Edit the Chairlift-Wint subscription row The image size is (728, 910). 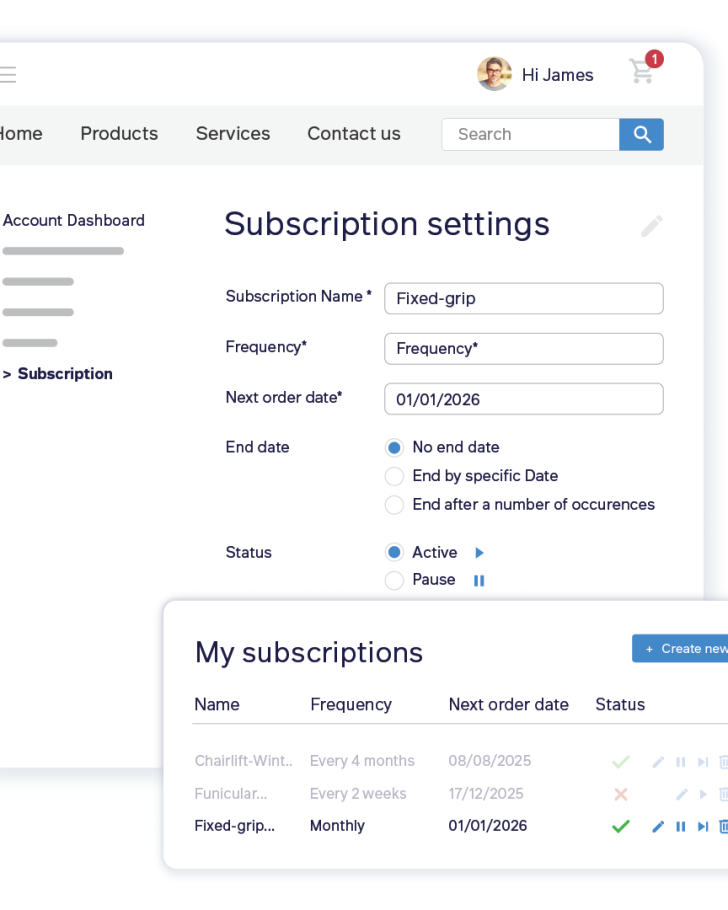[658, 762]
